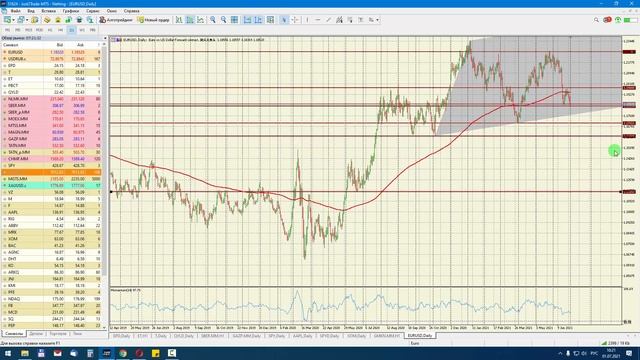This screenshot has width=640, height=360.
Task: Select the horizontal line drawing tool
Action: pos(318,20)
